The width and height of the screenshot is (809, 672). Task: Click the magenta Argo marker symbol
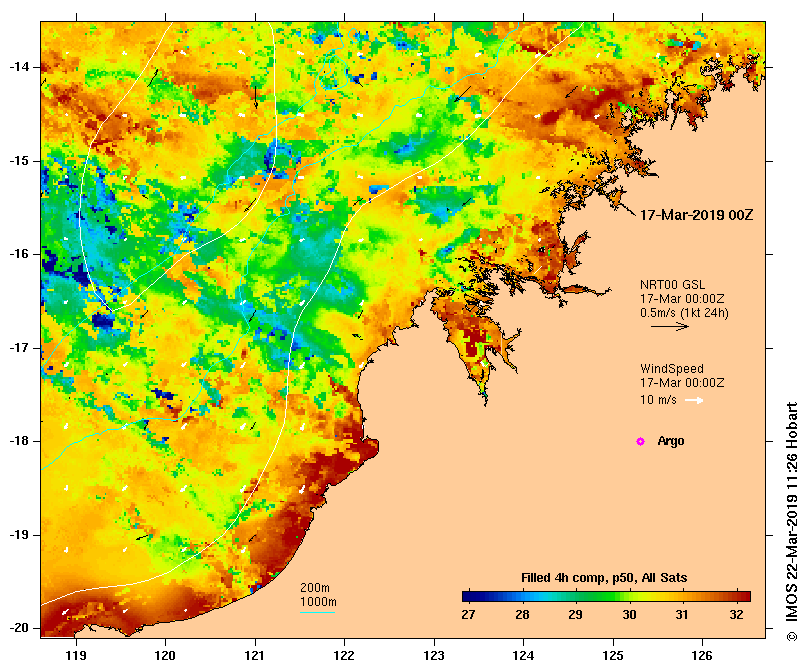pyautogui.click(x=640, y=441)
